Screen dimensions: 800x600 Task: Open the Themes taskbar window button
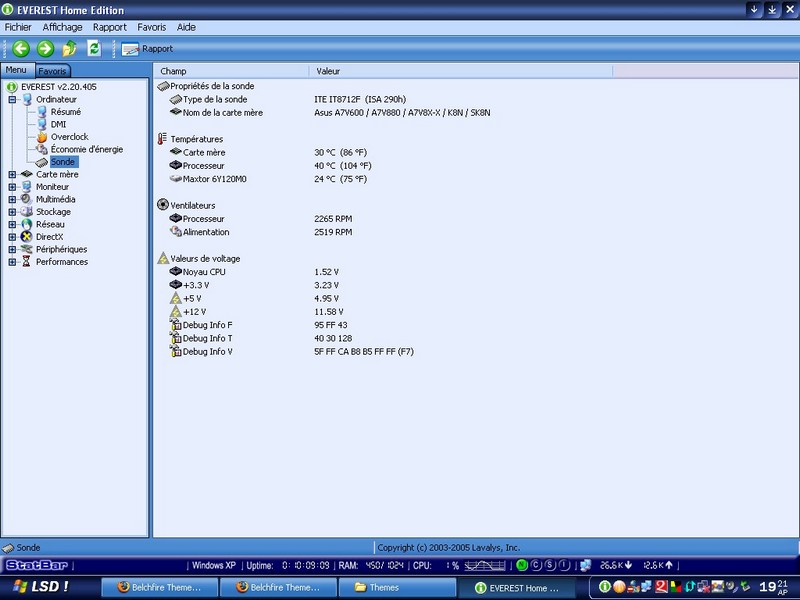[x=383, y=587]
